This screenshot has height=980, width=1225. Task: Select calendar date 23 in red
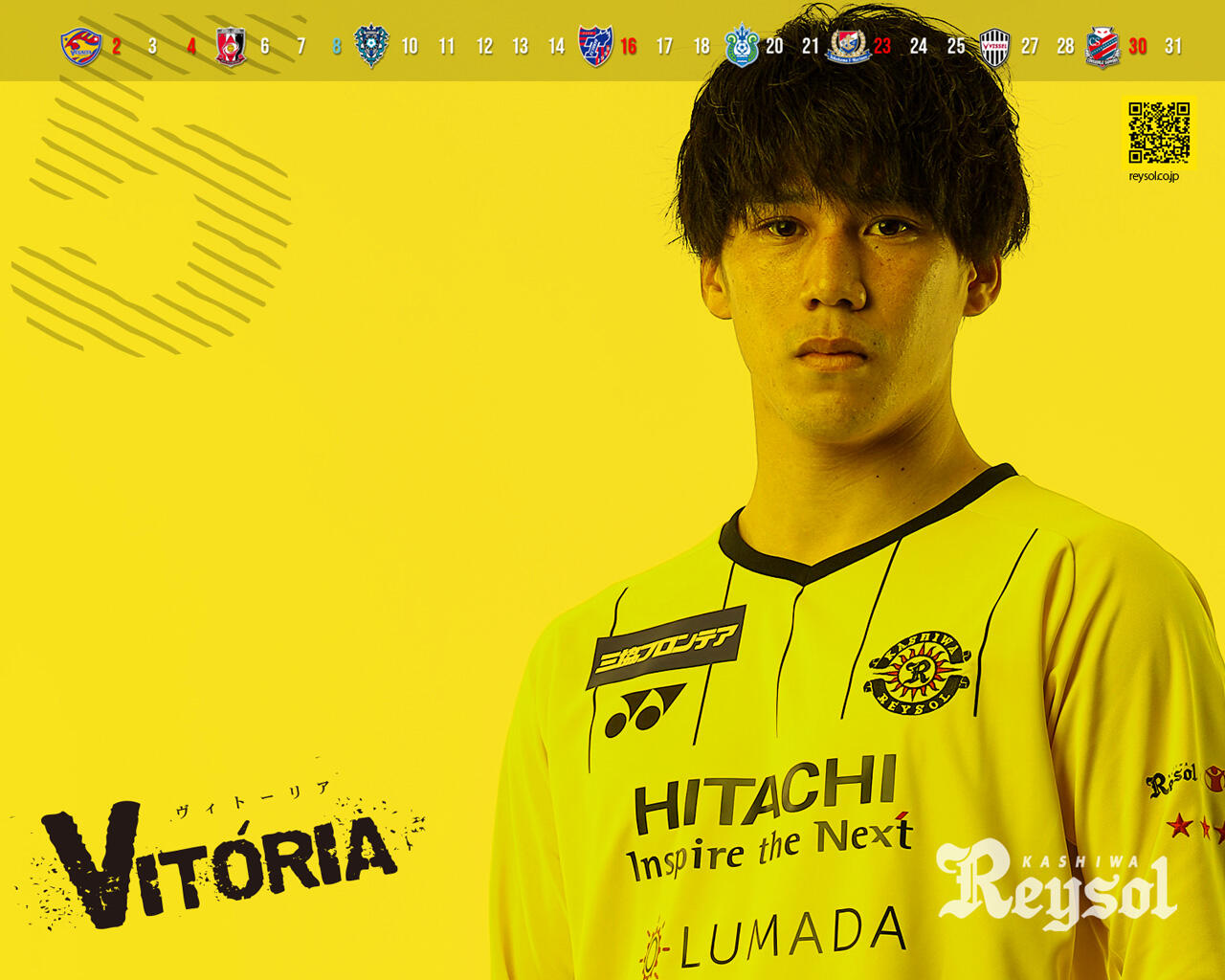point(882,46)
